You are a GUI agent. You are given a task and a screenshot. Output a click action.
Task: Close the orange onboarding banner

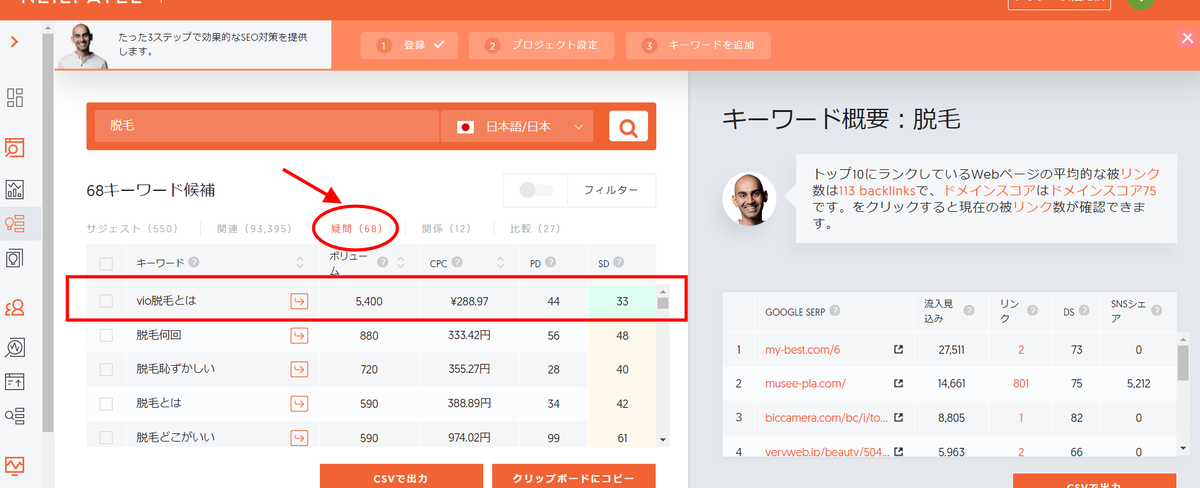tap(1187, 38)
